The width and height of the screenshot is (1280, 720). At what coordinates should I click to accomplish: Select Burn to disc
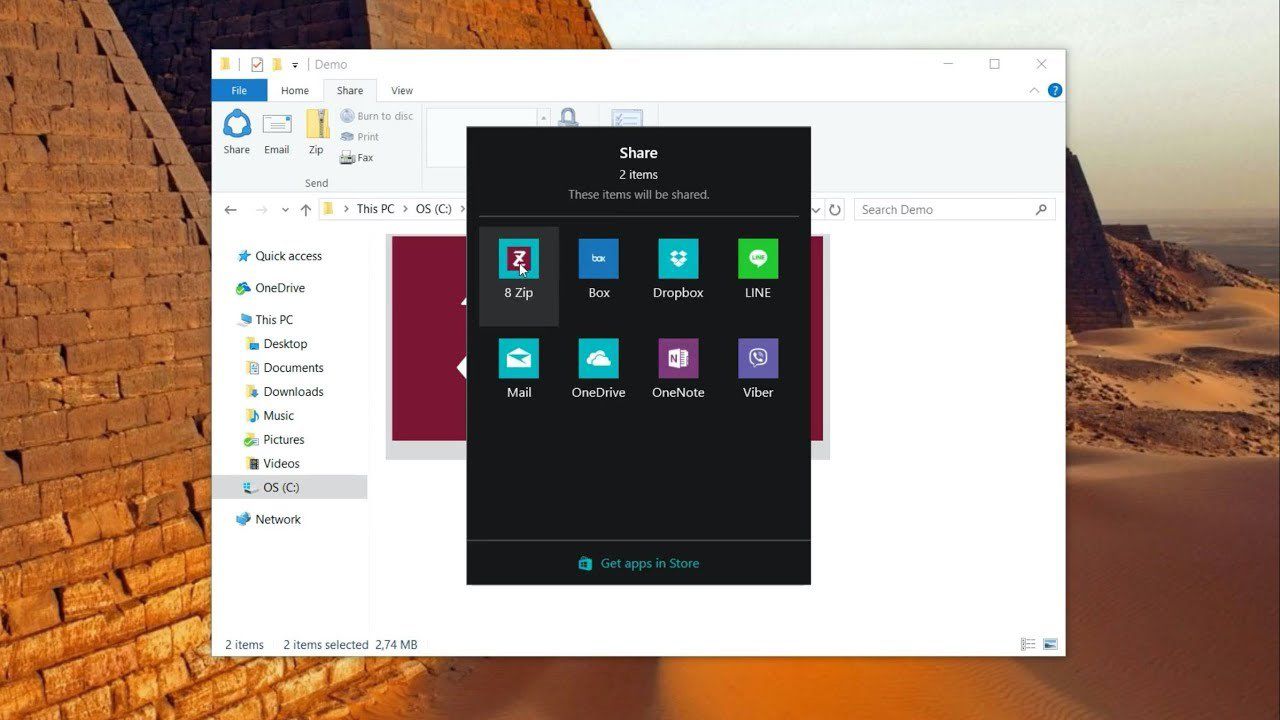pos(377,116)
